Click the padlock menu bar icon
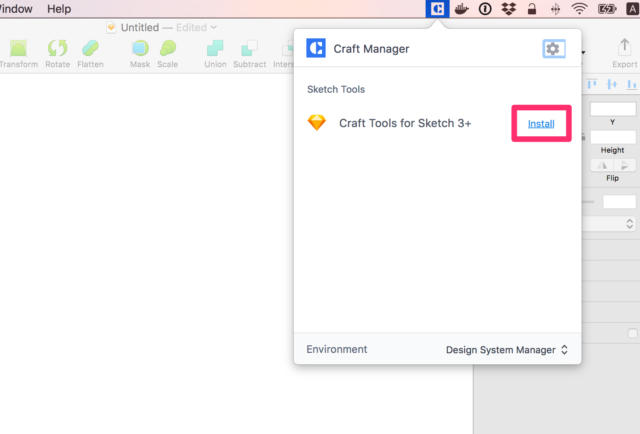Viewport: 640px width, 434px height. [x=532, y=9]
